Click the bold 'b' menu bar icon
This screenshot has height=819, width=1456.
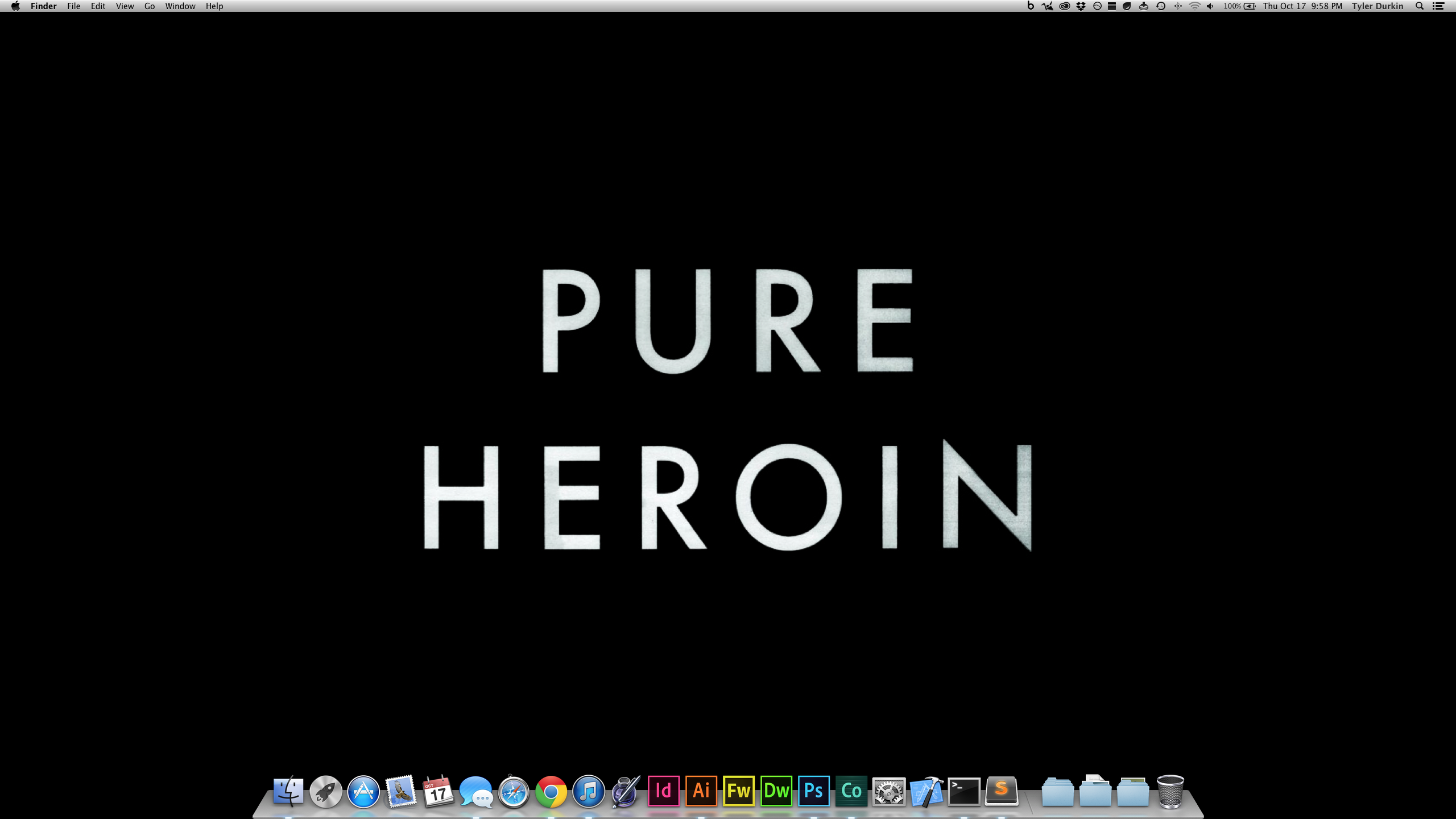[1031, 6]
